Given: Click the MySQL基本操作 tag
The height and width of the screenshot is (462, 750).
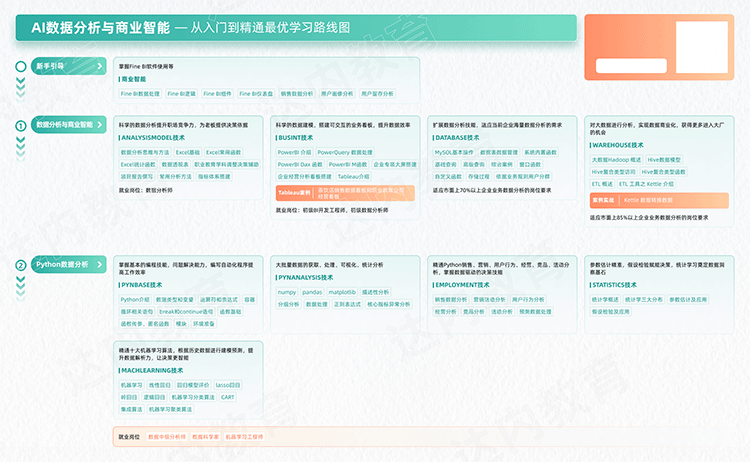Looking at the screenshot, I should click(453, 153).
